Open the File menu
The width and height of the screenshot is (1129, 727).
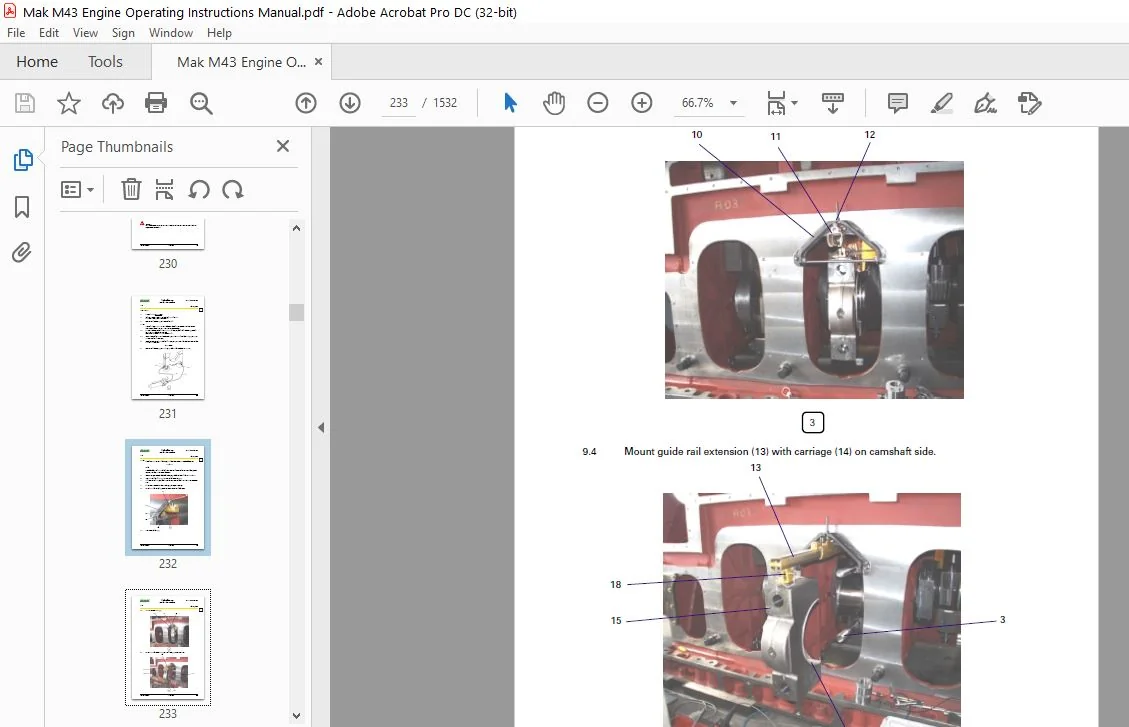click(16, 32)
